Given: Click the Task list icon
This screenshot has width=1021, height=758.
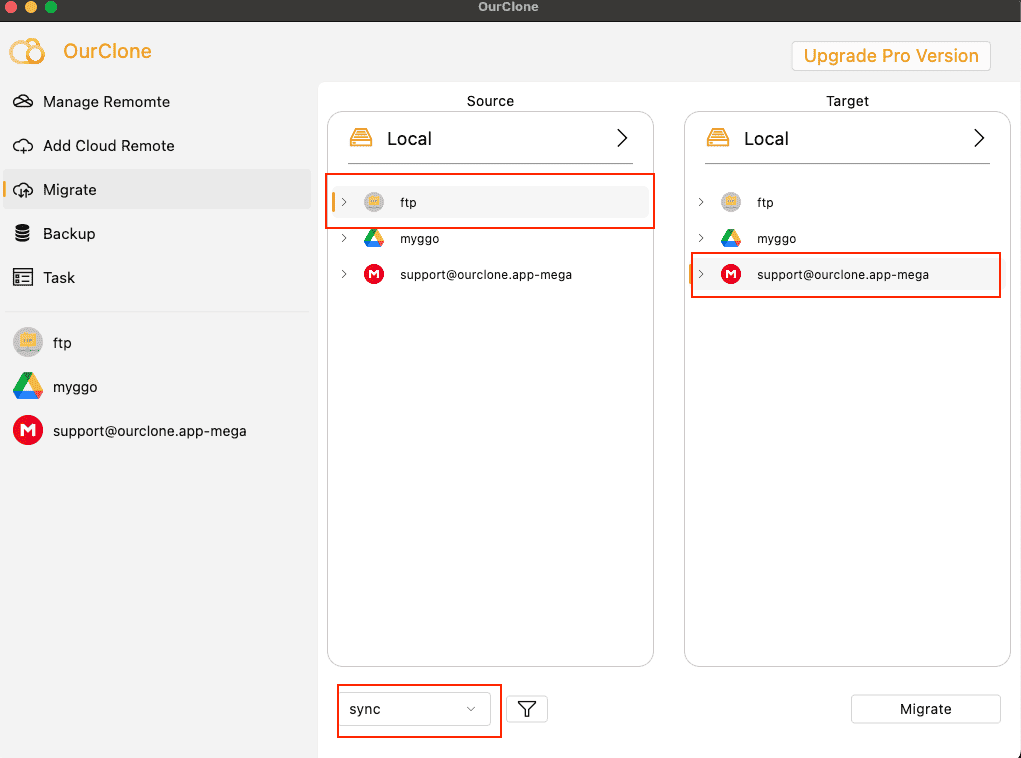Looking at the screenshot, I should click(22, 277).
